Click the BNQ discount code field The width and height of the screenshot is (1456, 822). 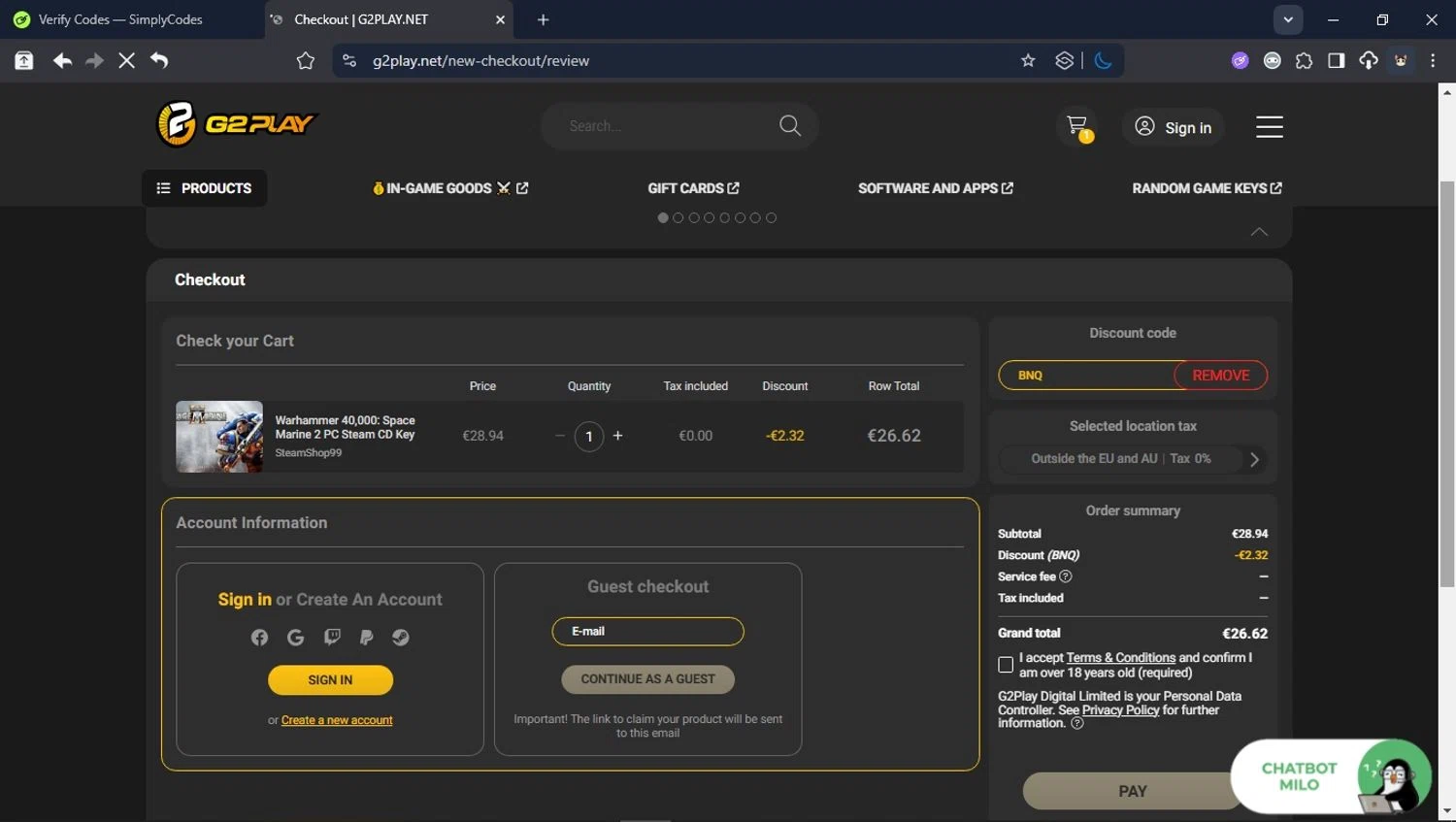coord(1087,376)
